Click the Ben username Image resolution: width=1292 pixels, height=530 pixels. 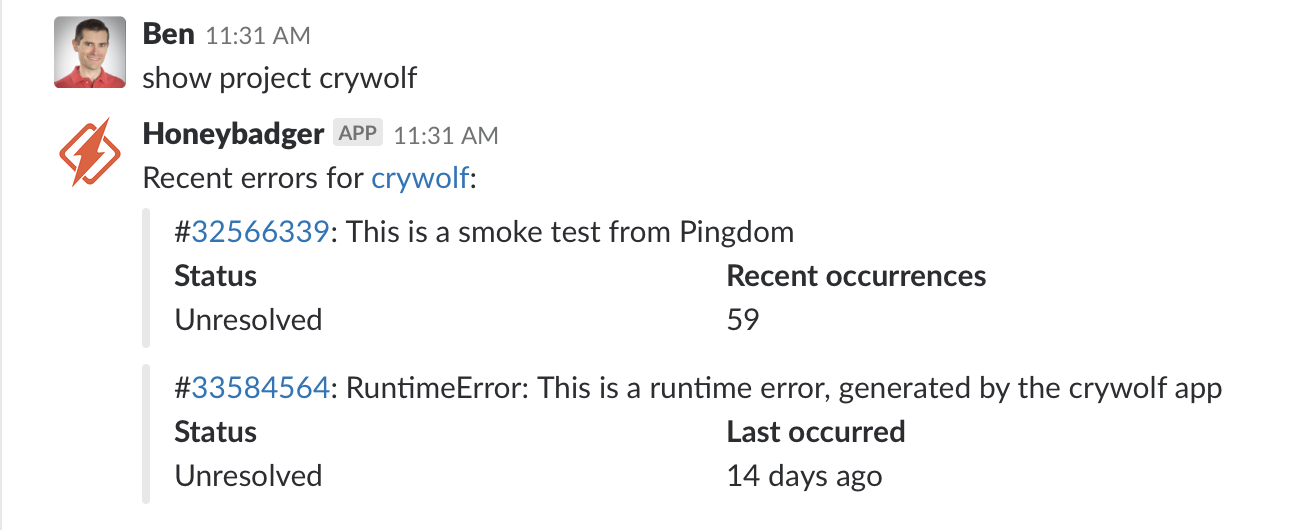[168, 34]
